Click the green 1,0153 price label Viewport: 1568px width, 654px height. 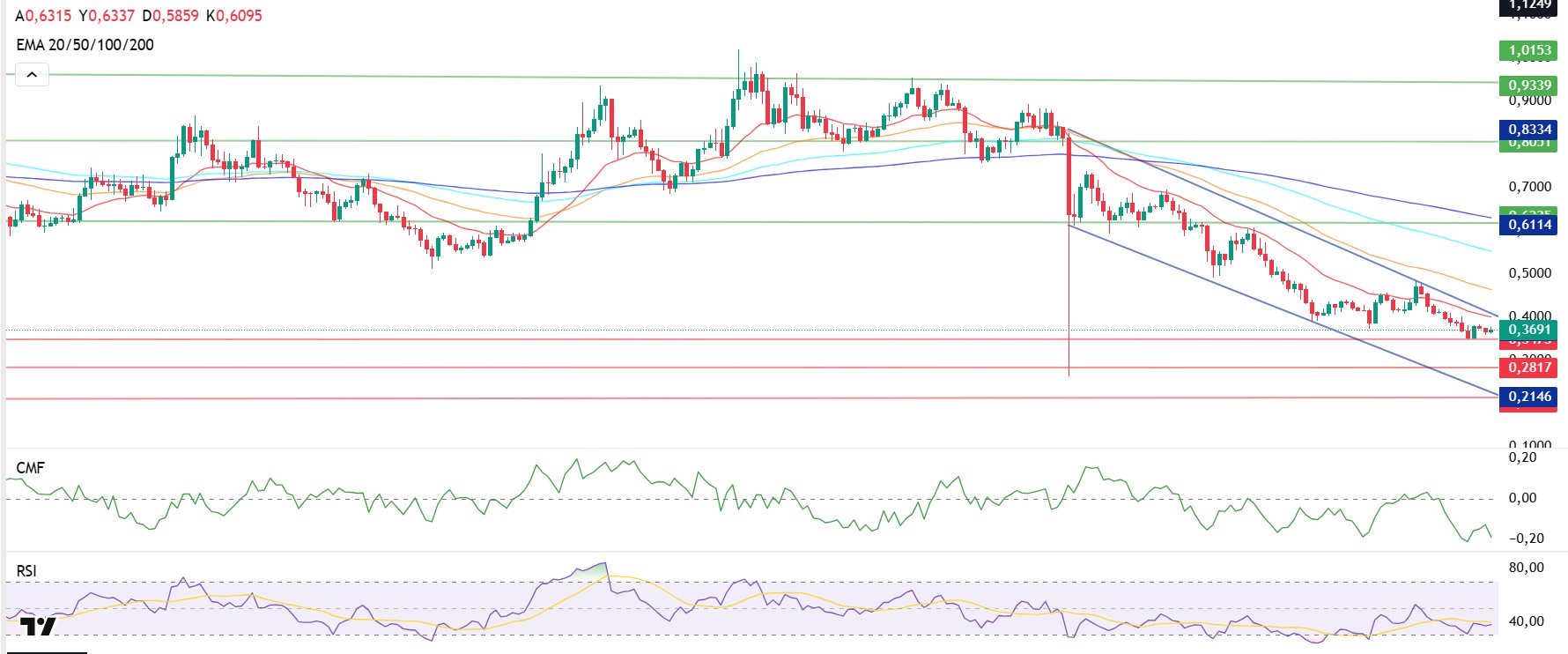(x=1529, y=50)
